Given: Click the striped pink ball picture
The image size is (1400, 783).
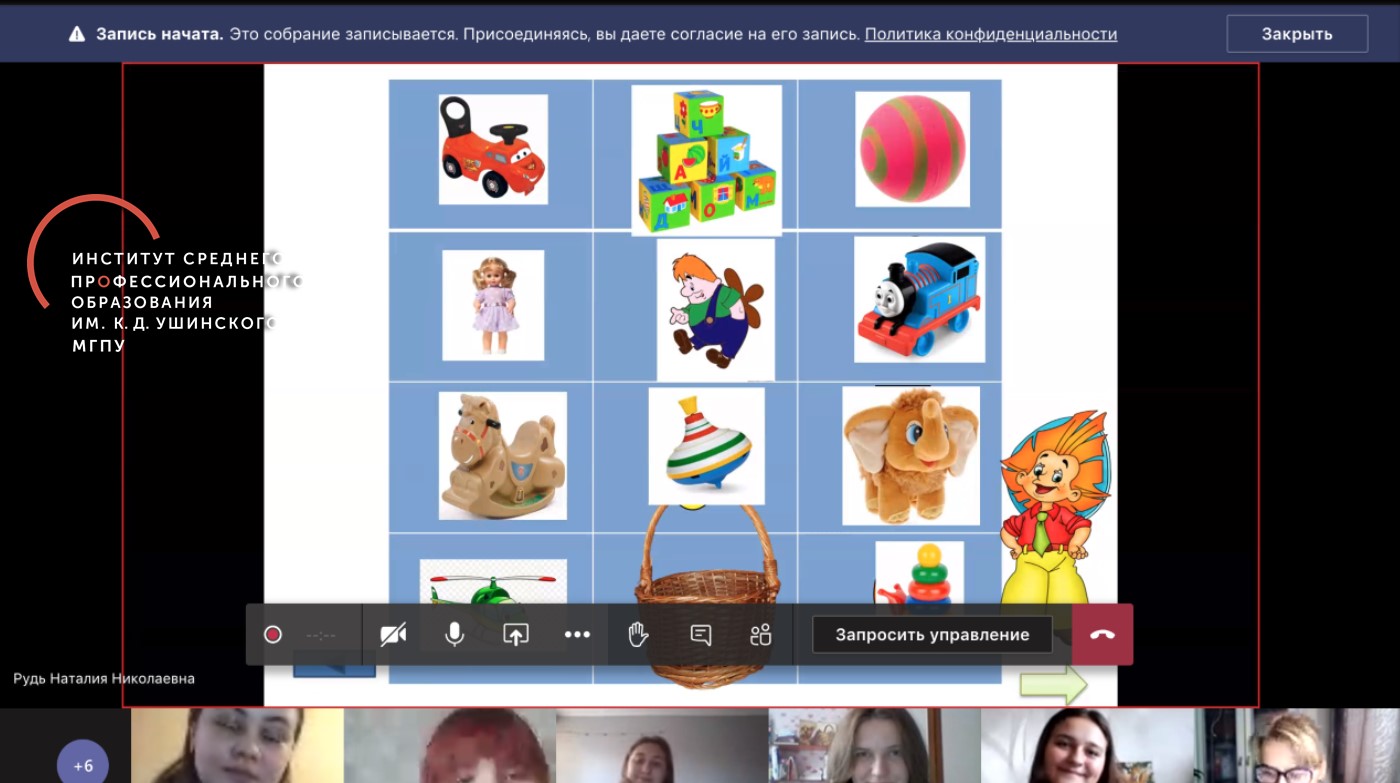Looking at the screenshot, I should tap(912, 150).
